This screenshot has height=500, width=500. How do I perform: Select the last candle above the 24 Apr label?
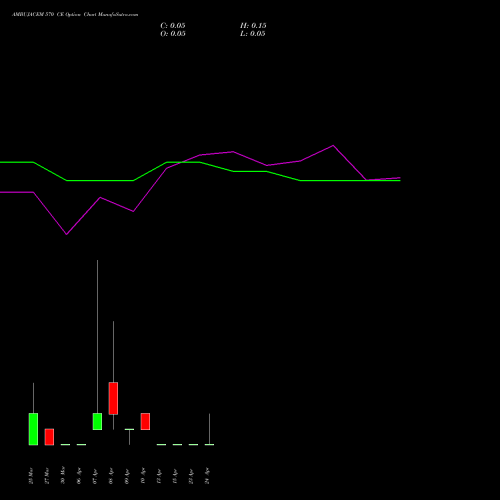pos(209,444)
